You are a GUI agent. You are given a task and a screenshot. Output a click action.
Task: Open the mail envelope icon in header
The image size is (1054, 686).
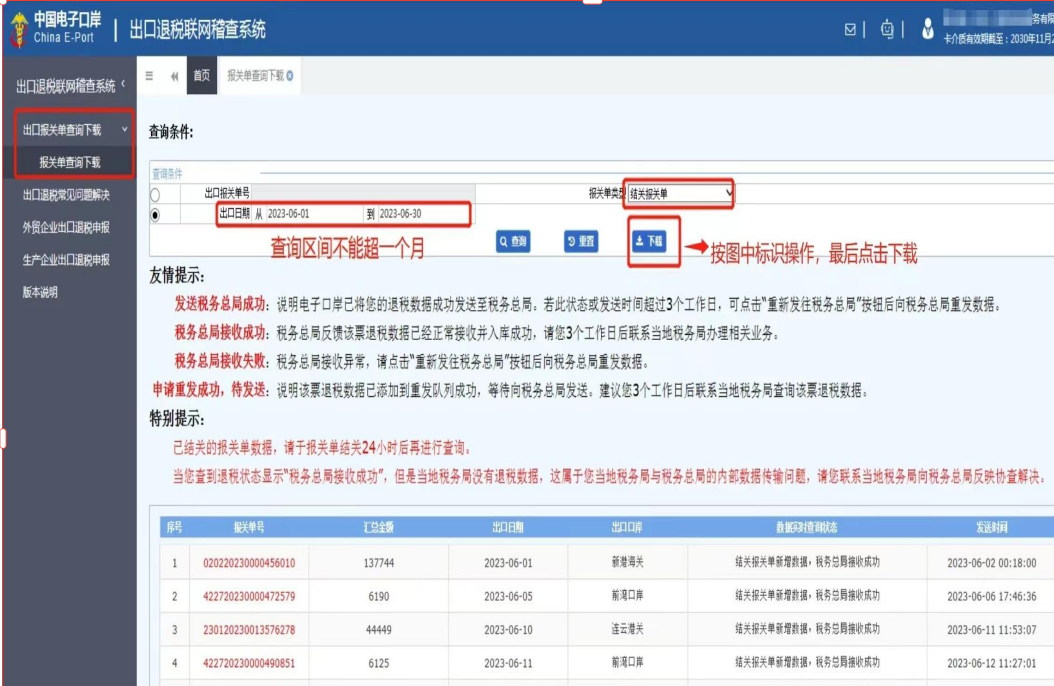(x=850, y=30)
